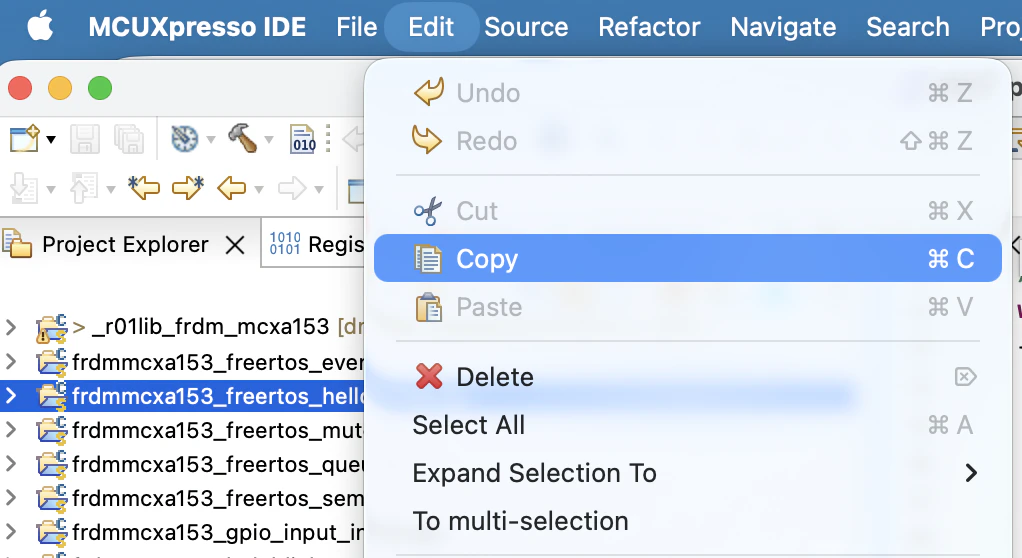Click the Next Annotation toolbar icon
This screenshot has width=1022, height=558.
click(x=25, y=189)
